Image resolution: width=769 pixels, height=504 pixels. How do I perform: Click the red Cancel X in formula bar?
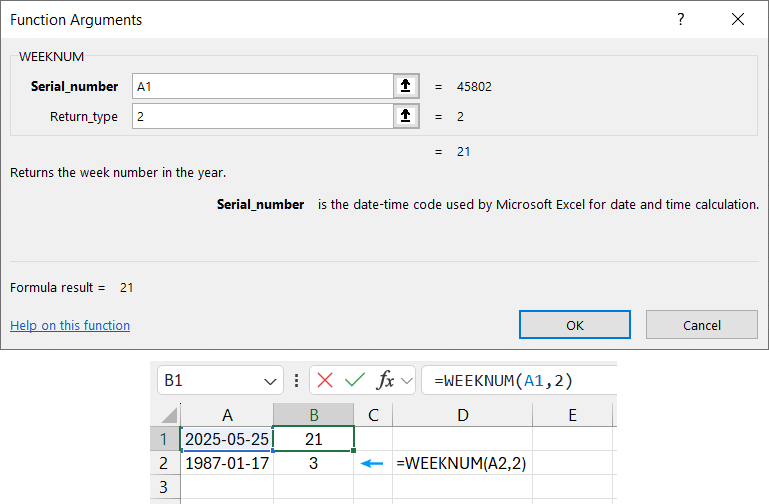[x=325, y=380]
